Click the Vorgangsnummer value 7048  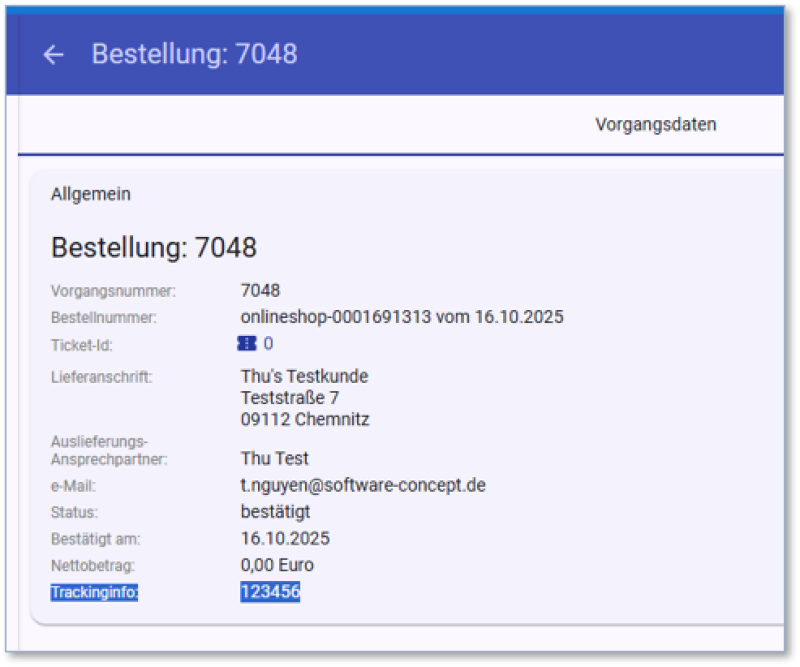point(260,291)
